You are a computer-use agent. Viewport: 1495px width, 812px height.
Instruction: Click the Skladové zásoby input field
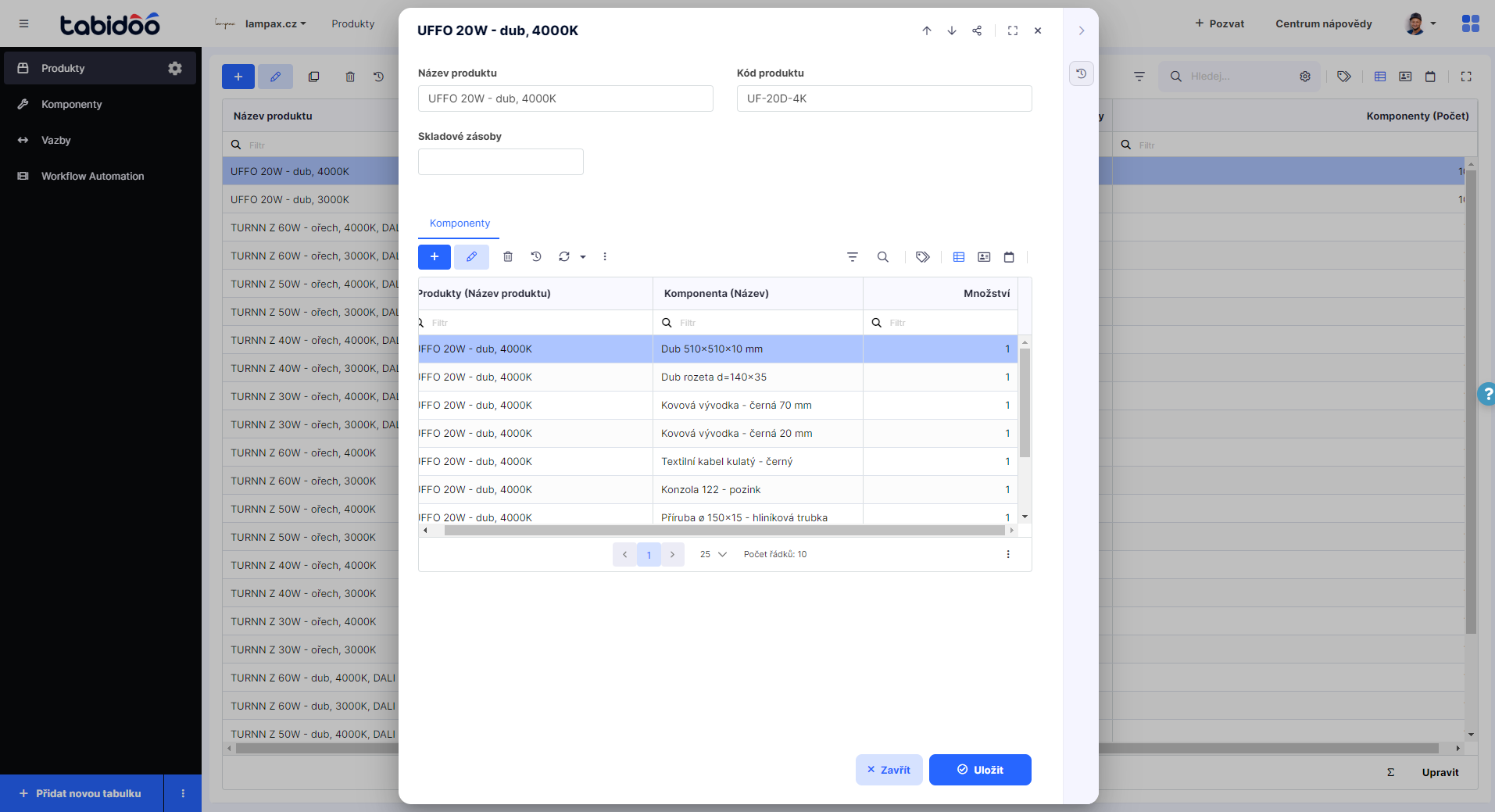[x=500, y=162]
